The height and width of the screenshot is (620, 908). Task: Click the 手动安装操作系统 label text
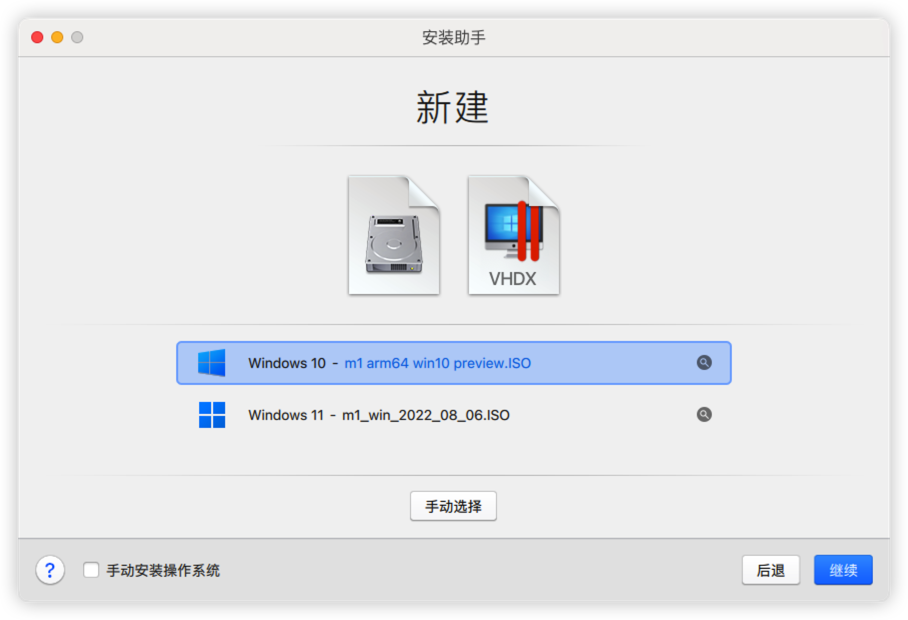point(163,571)
